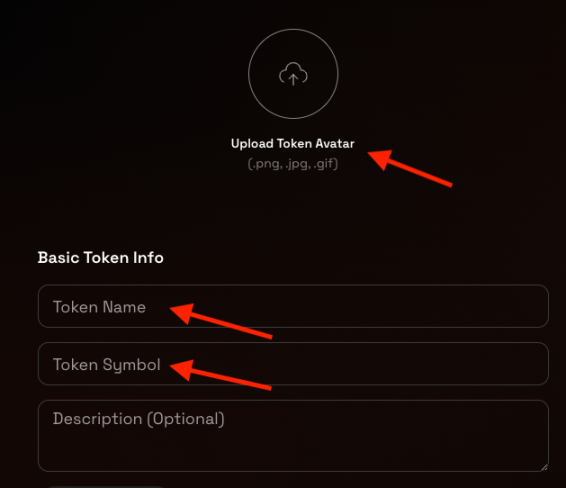Click the red arrow pointing at Token Name
Image resolution: width=566 pixels, height=488 pixels.
click(221, 321)
